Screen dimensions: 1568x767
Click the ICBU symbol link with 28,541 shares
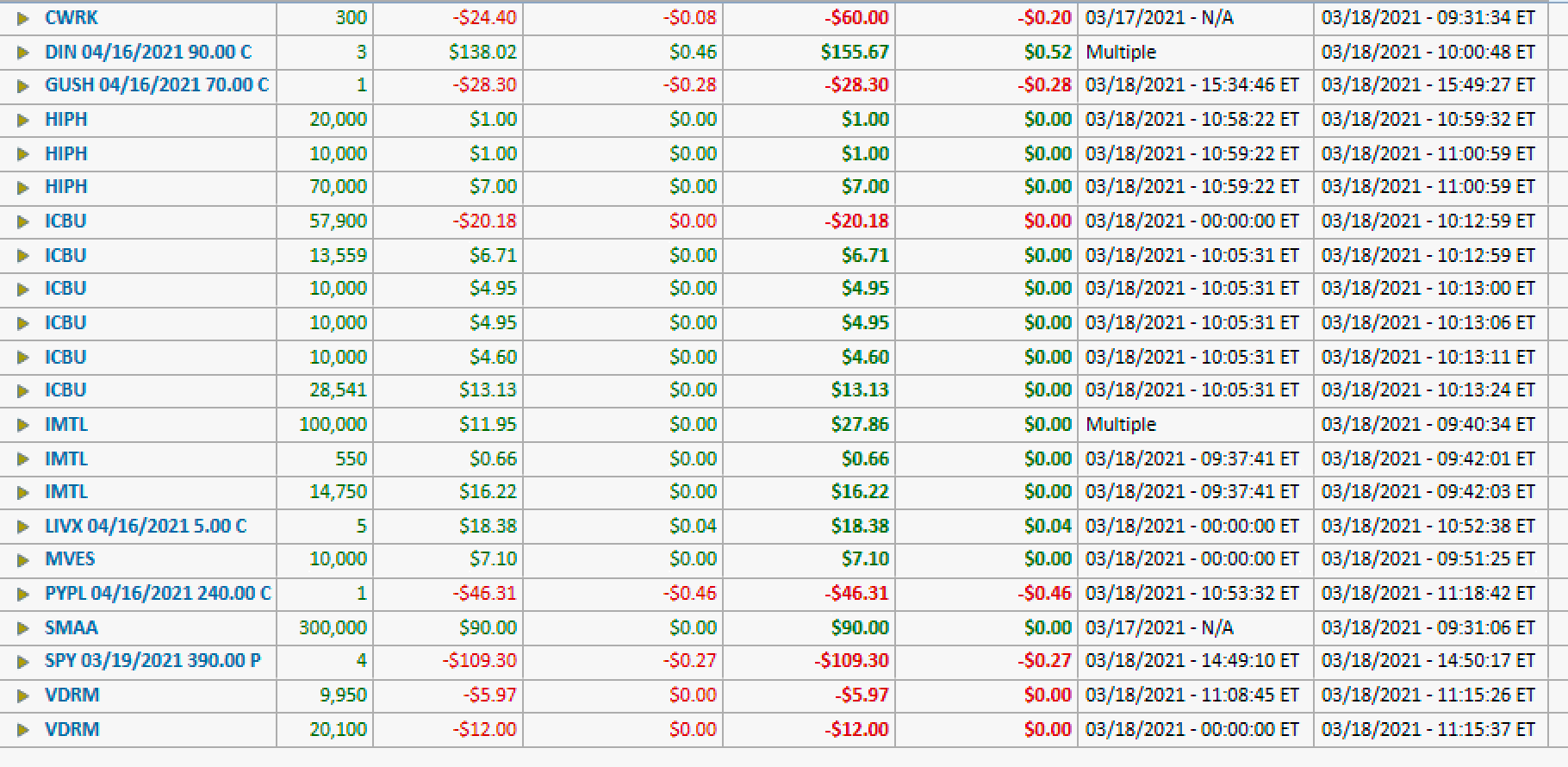point(65,390)
